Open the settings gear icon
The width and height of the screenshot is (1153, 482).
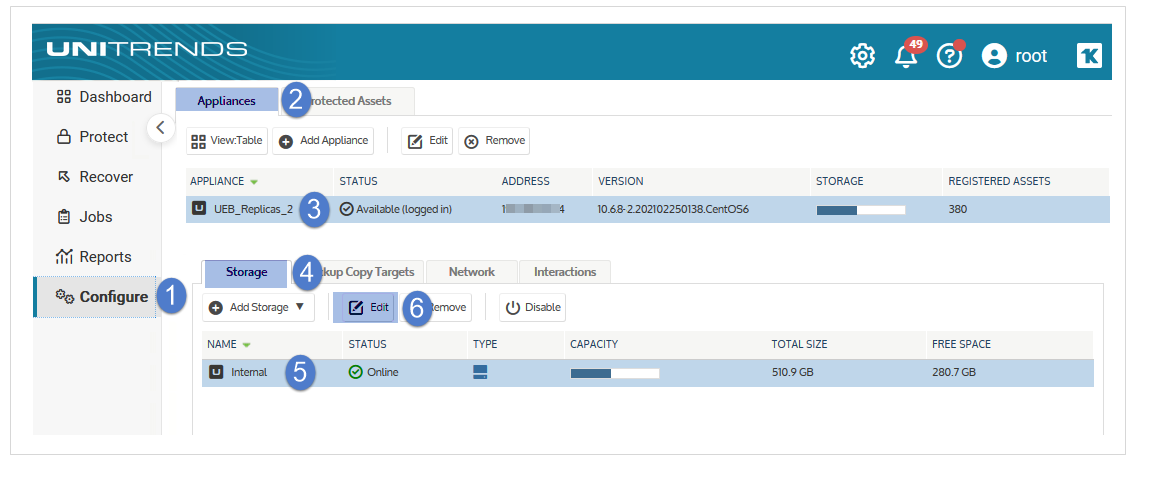pyautogui.click(x=862, y=56)
